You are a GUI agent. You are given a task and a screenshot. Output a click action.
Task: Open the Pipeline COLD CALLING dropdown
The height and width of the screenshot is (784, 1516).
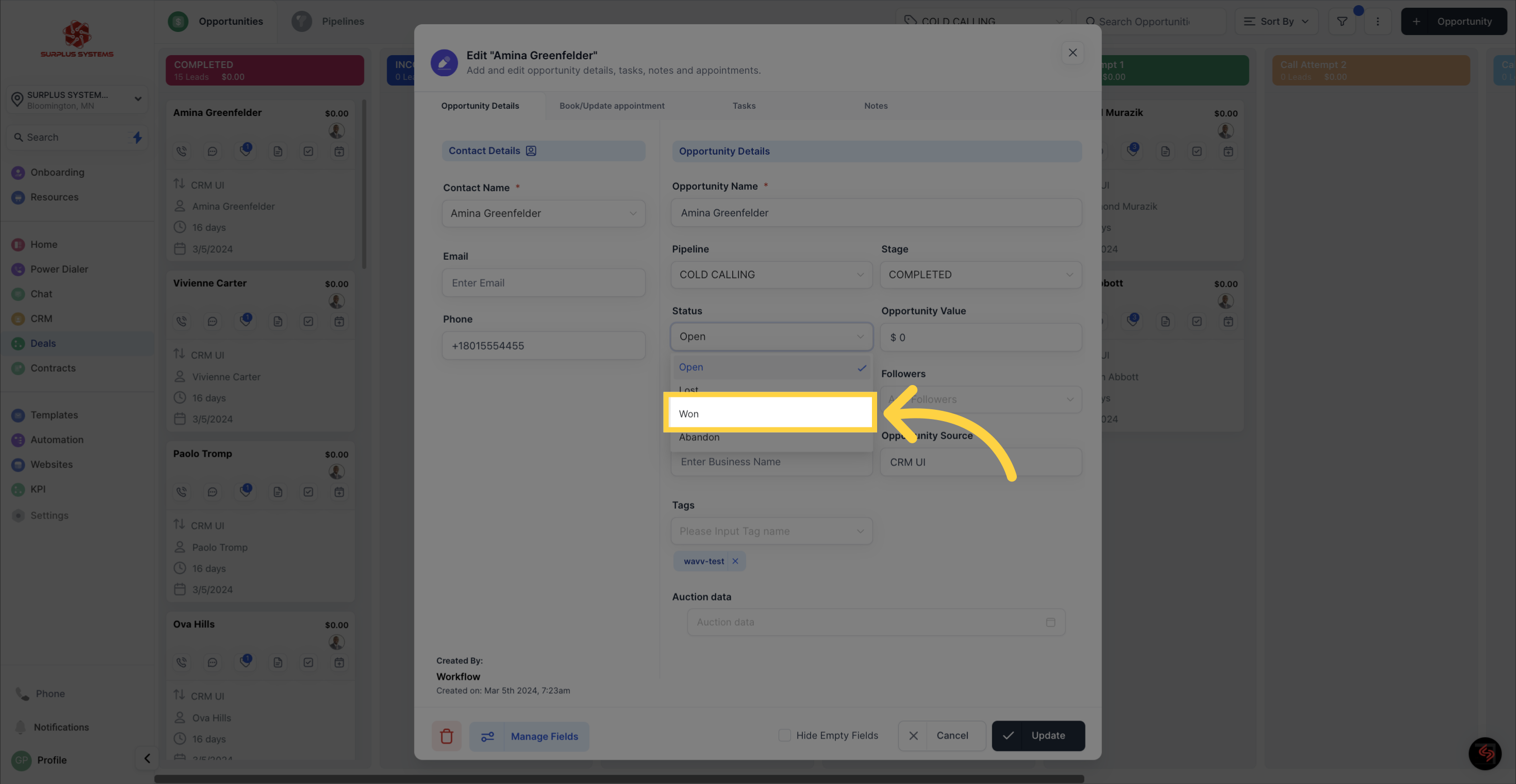[x=771, y=275]
